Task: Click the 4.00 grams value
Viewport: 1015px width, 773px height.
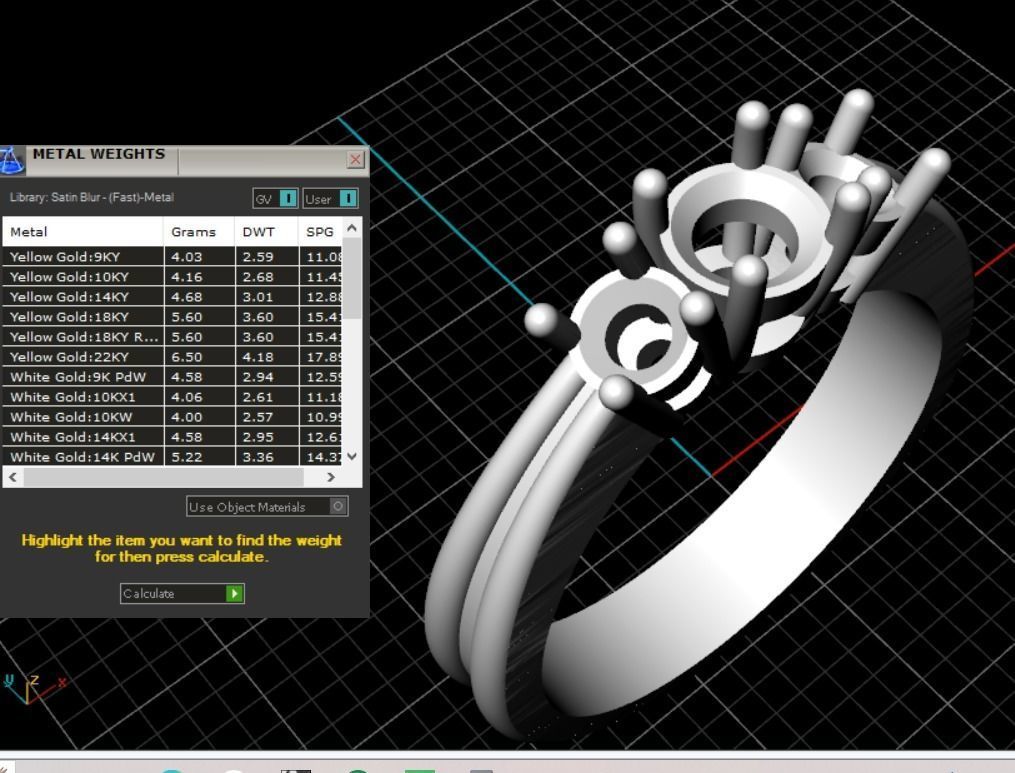Action: coord(187,417)
